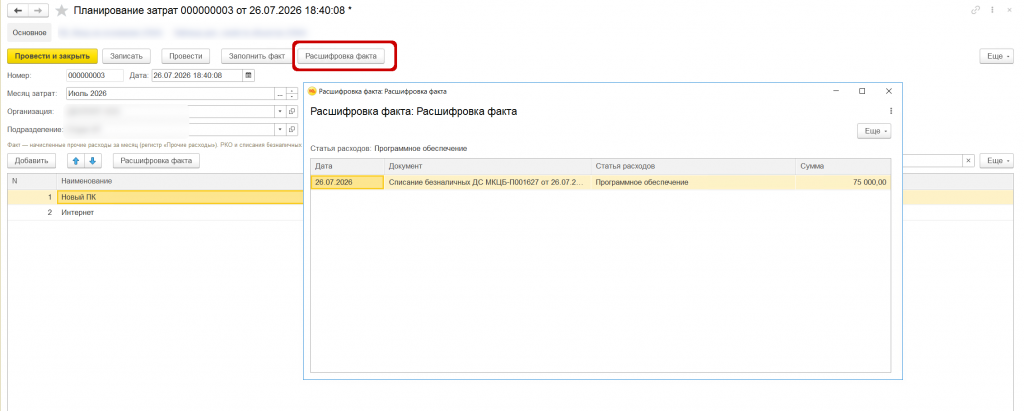Image resolution: width=1024 pixels, height=411 pixels.
Task: Open calendar picker next to Дата field
Action: tap(248, 75)
